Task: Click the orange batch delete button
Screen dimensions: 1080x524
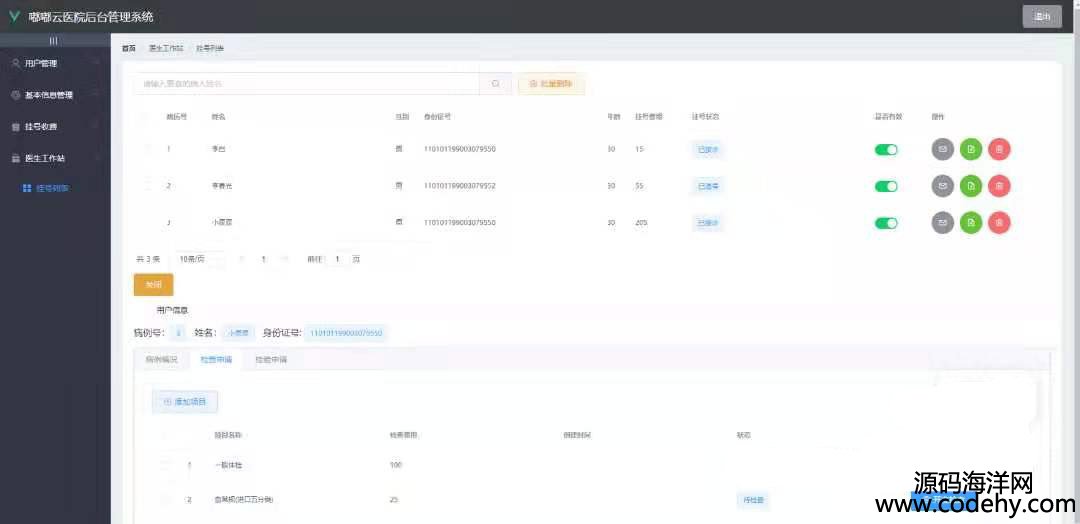Action: click(551, 84)
